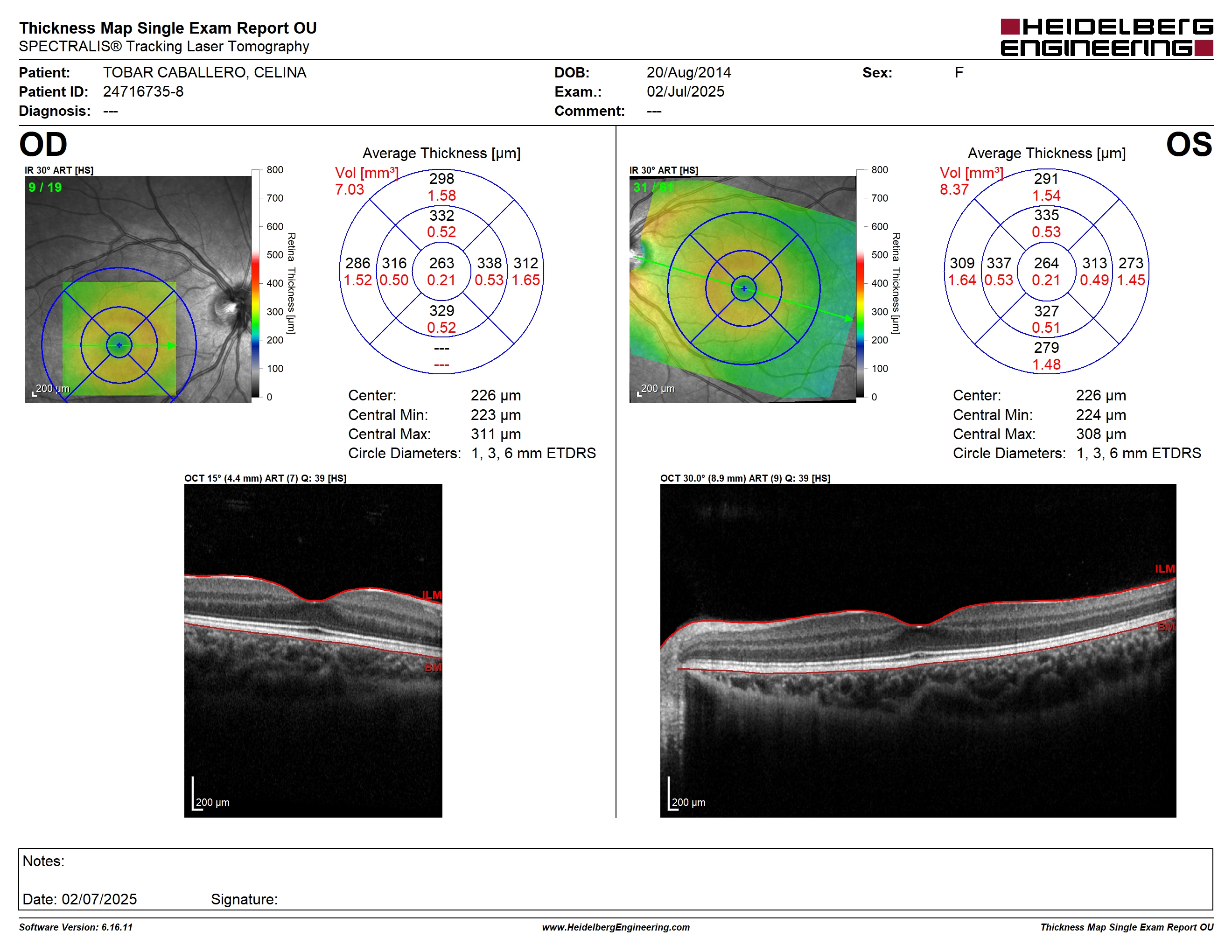Click OS total volume 8.37
The width and height of the screenshot is (1232, 952).
click(x=954, y=189)
